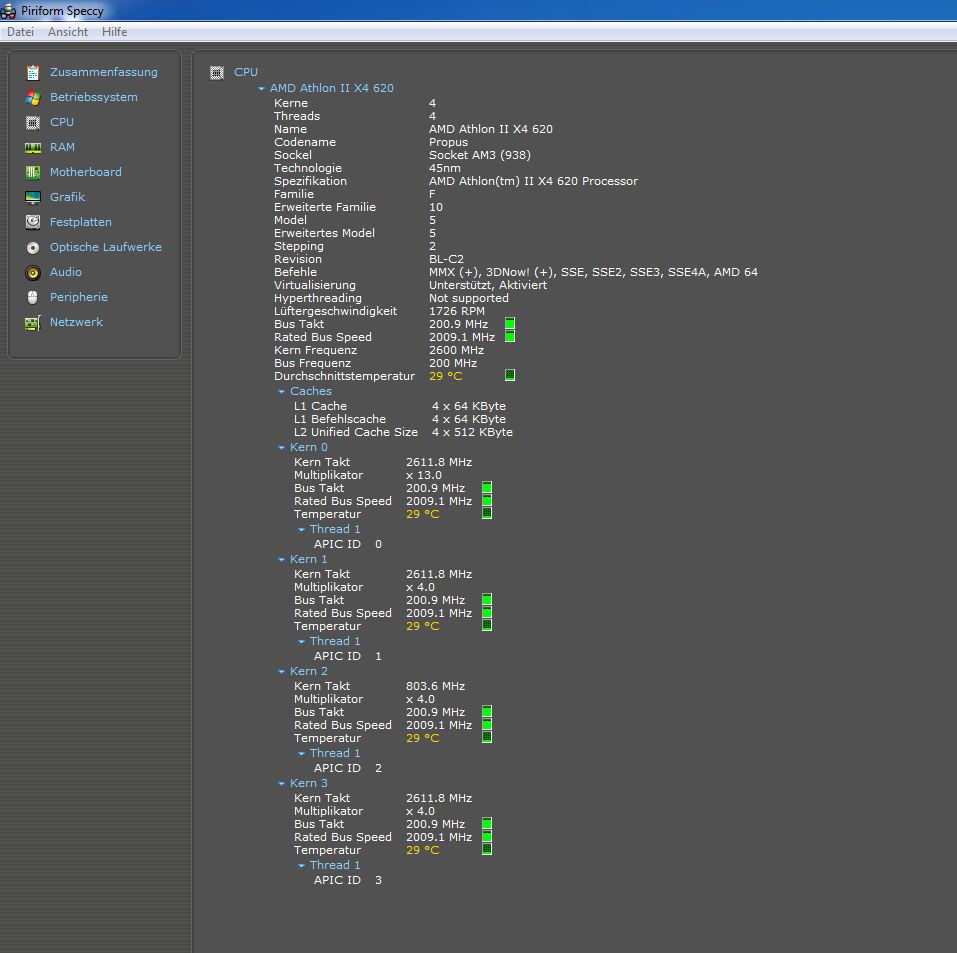
Task: Click green graph icon beside top-level Rated Bus Speed
Action: coord(510,336)
